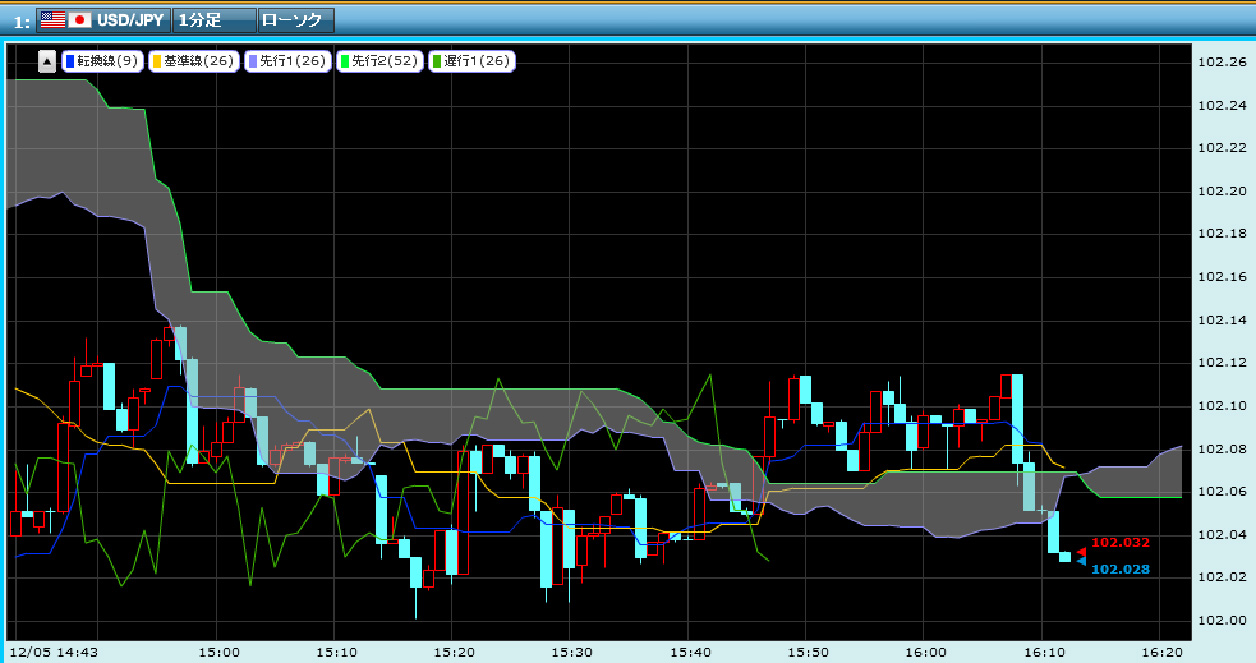This screenshot has width=1256, height=663.
Task: Click the 15:00 time axis label
Action: pos(220,652)
